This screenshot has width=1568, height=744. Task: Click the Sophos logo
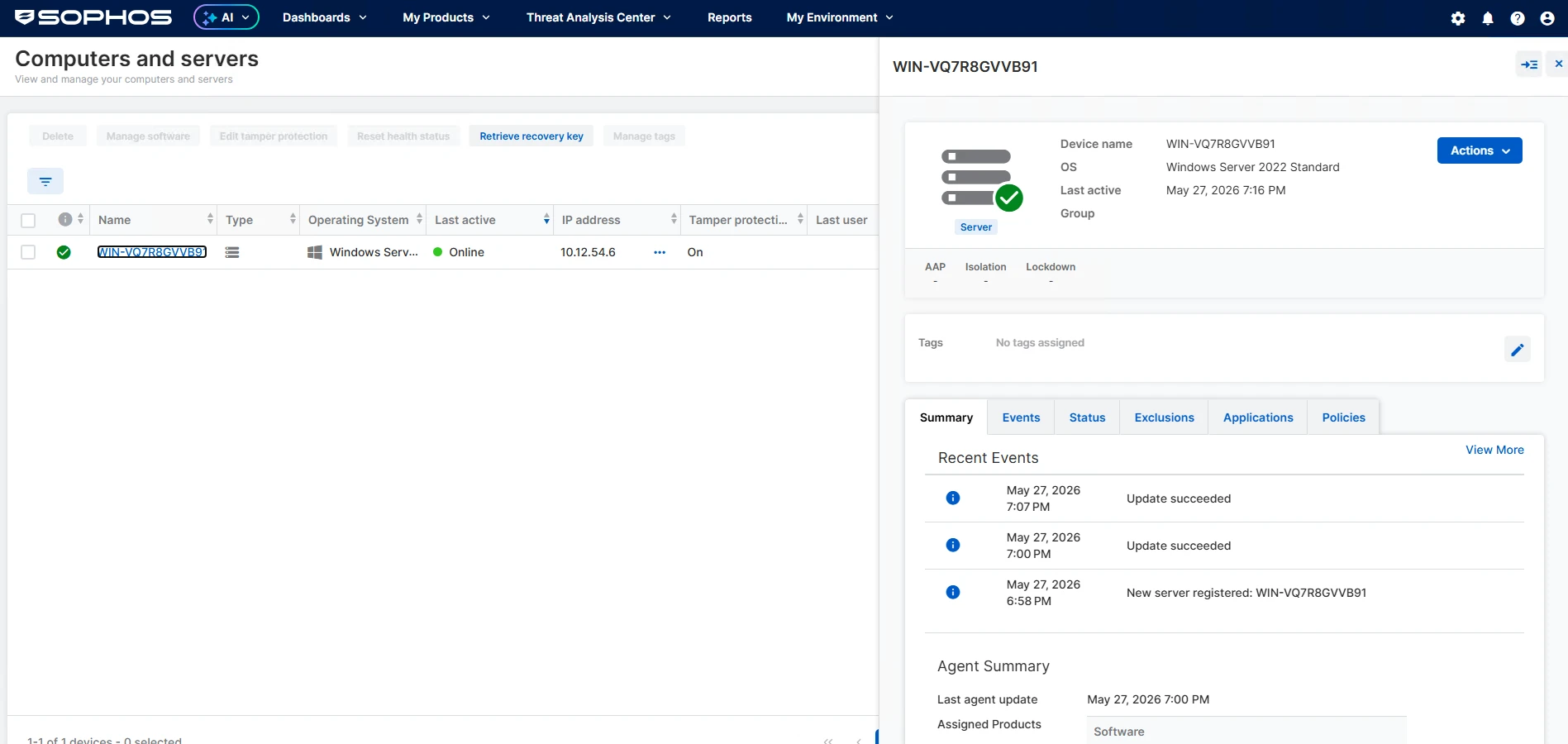[x=93, y=17]
